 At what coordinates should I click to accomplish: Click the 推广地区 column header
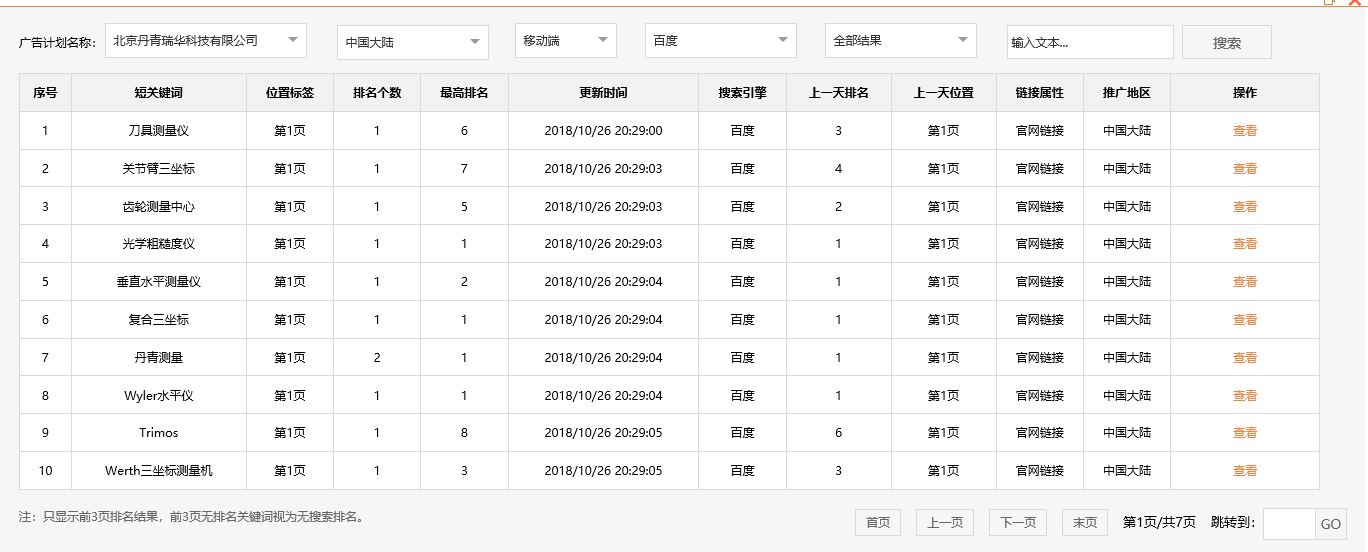pos(1127,93)
